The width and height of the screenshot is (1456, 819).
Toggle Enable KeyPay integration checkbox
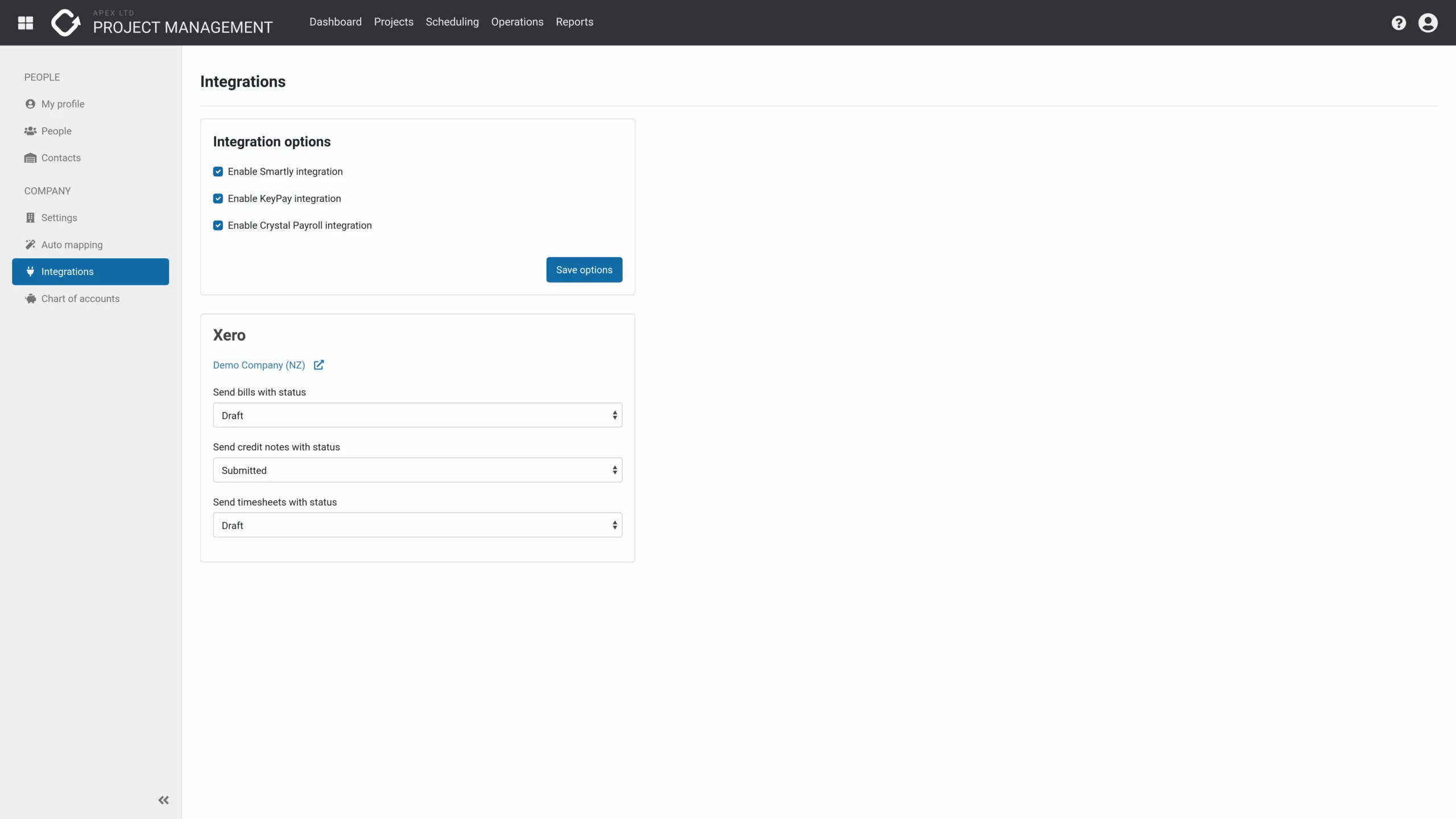[218, 198]
